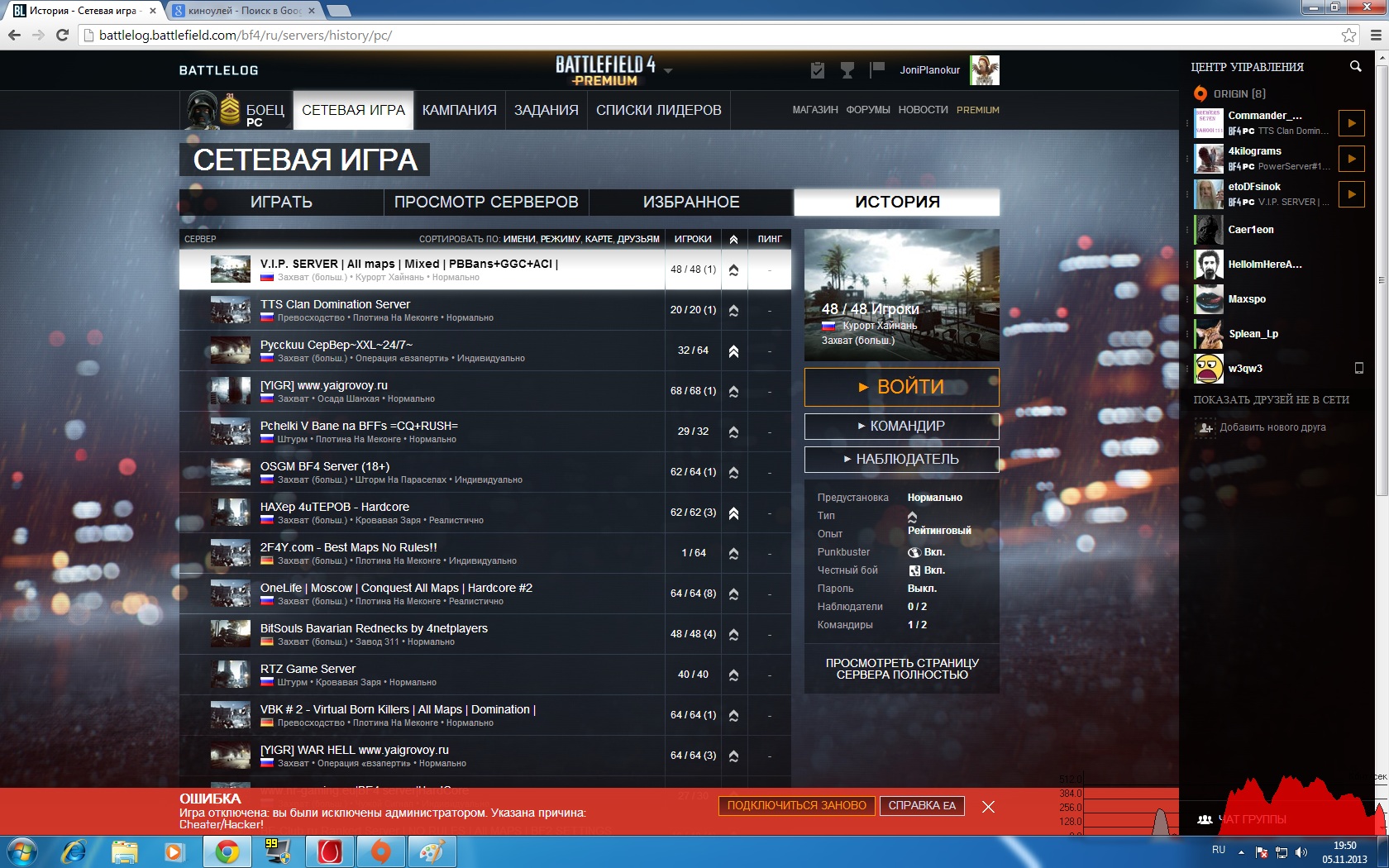Image resolution: width=1389 pixels, height=868 pixels.
Task: Open Windows Explorer folder from the taskbar
Action: point(125,851)
